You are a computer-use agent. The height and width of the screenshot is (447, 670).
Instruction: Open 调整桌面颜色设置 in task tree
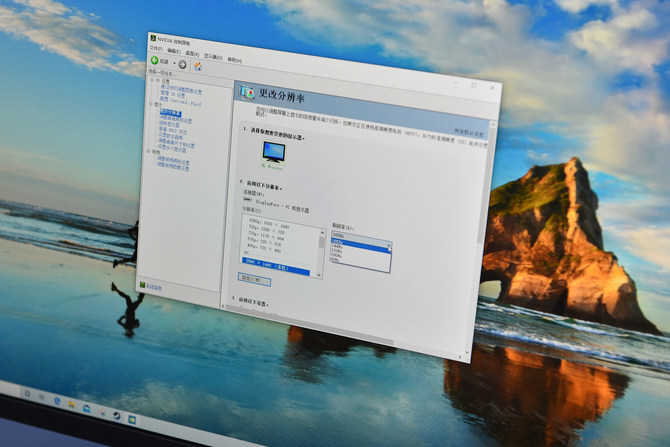click(x=175, y=119)
